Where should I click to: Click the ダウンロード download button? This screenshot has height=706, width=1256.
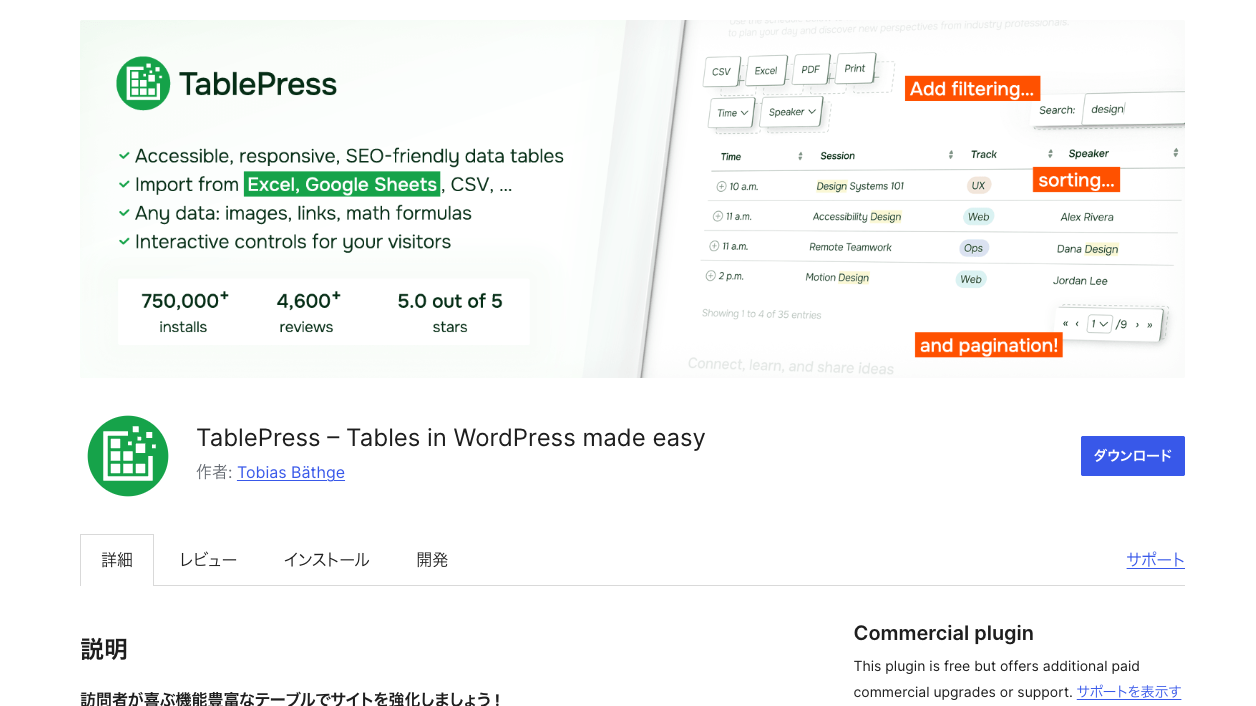pyautogui.click(x=1132, y=456)
